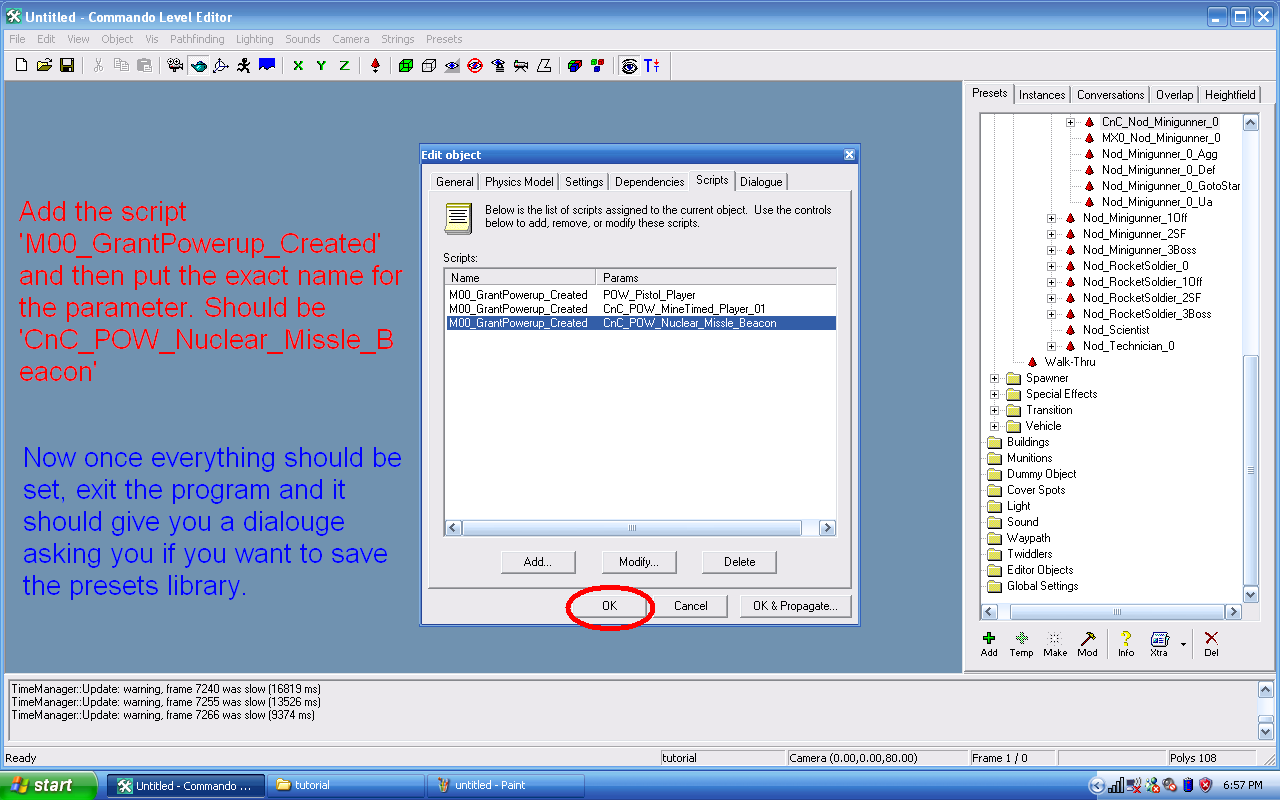
Task: Select the running character mode icon
Action: (243, 66)
